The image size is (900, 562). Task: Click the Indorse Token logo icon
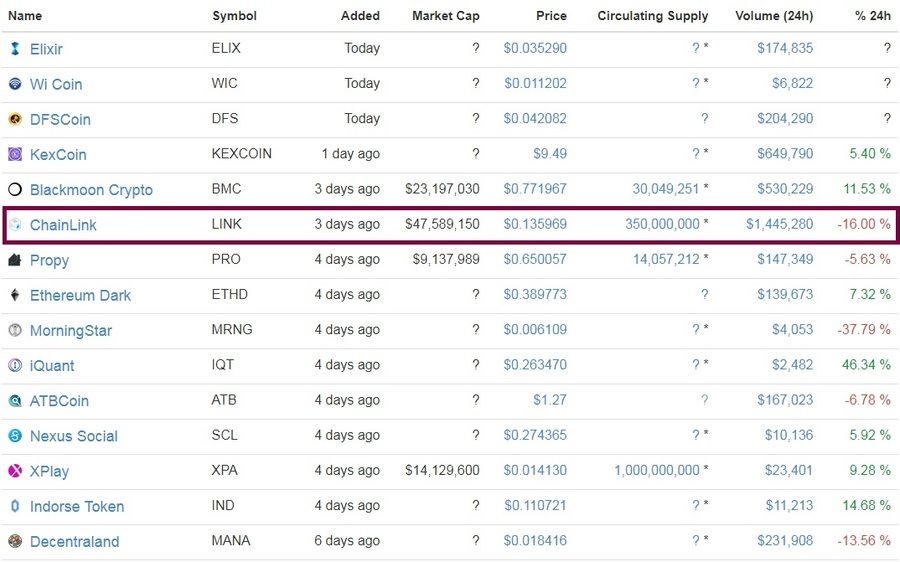(x=15, y=506)
